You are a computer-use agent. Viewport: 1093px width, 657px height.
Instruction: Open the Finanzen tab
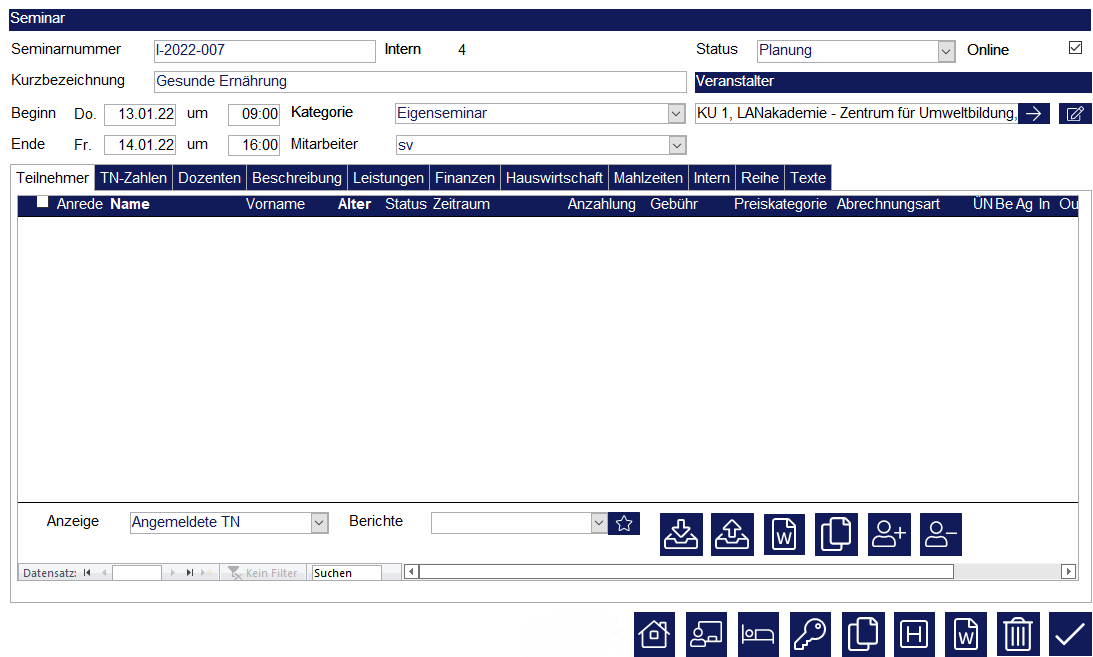coord(464,178)
